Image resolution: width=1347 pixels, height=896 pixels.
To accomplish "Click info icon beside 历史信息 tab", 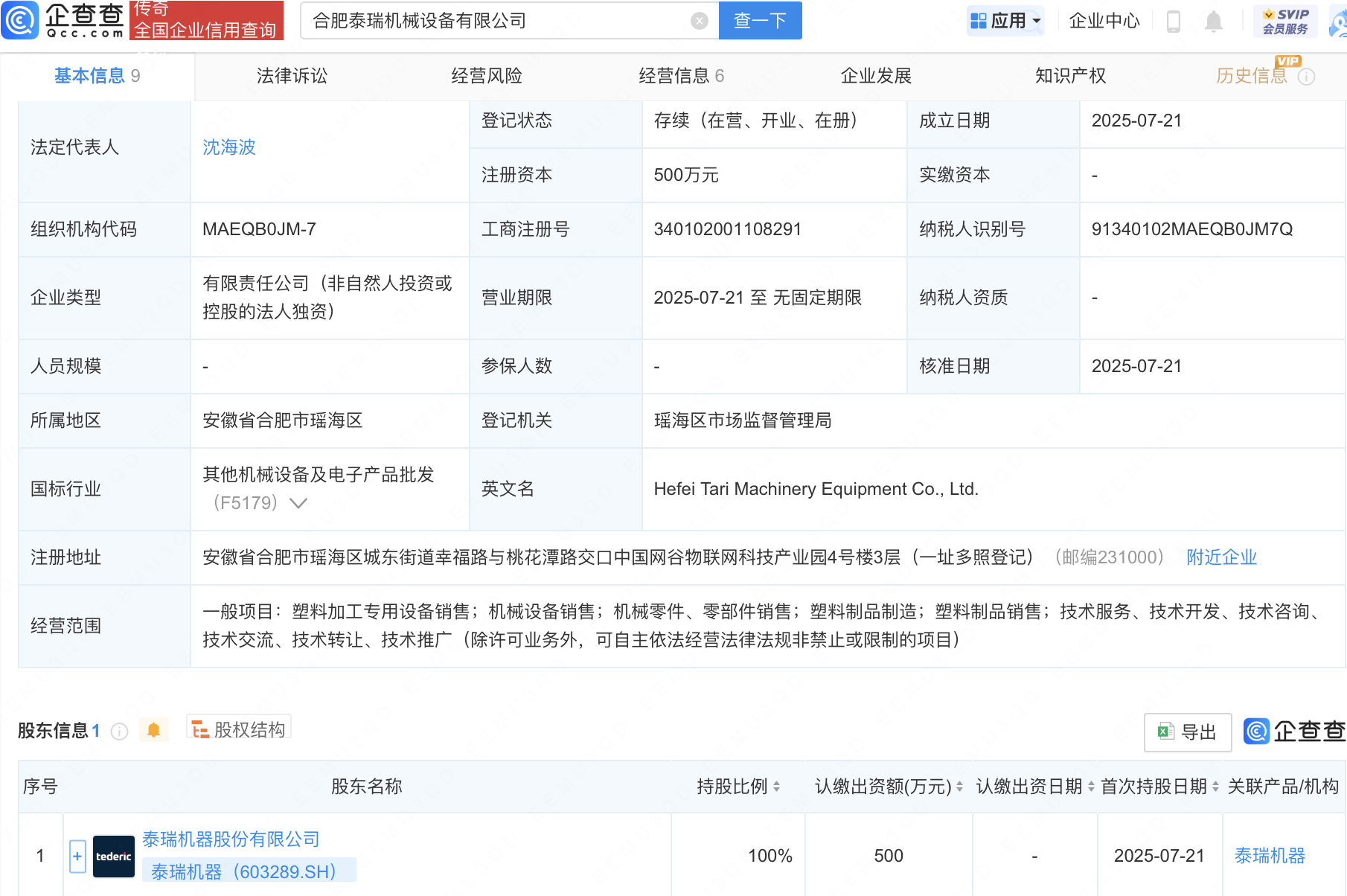I will [x=1306, y=77].
